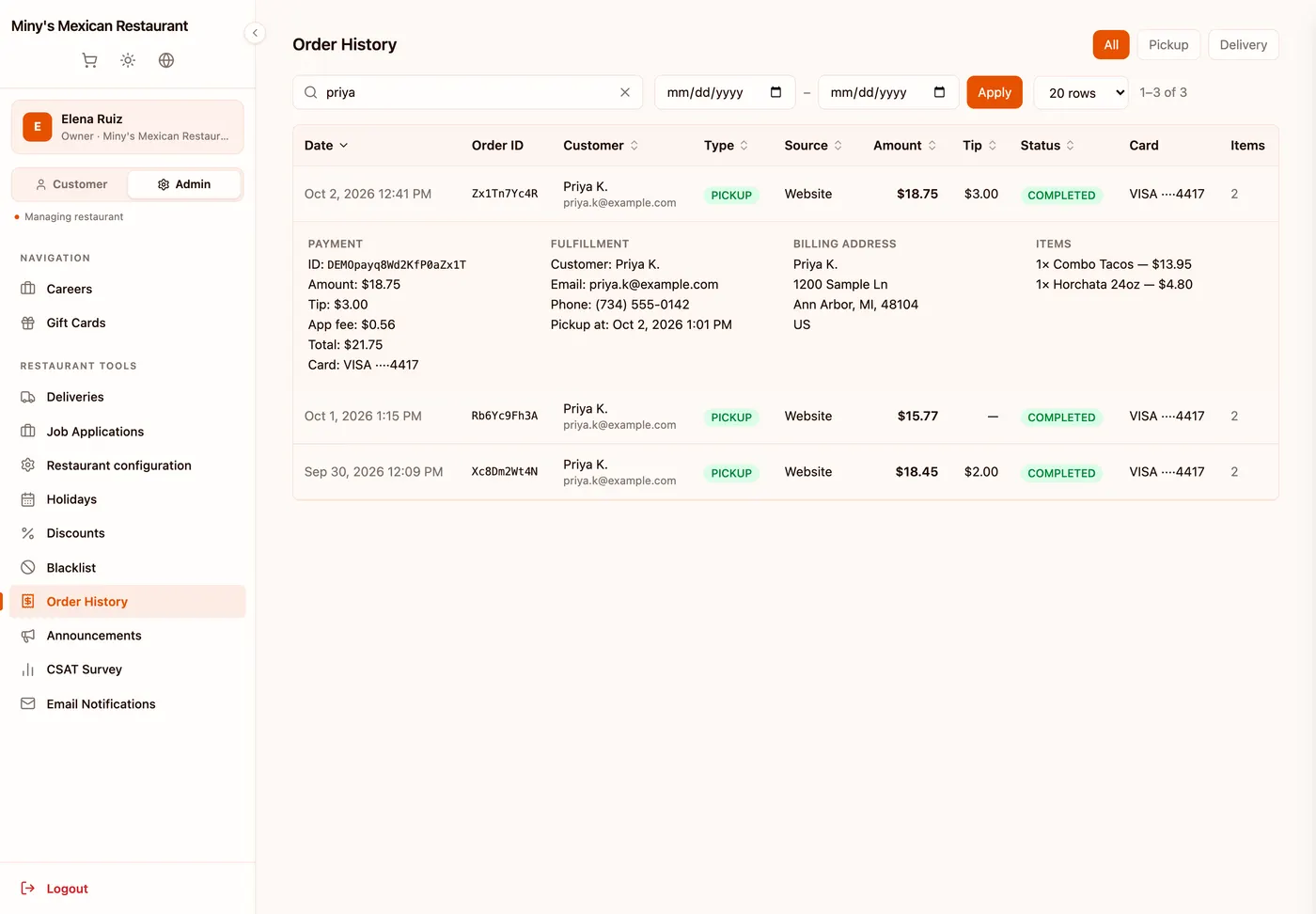Focus the order search field
This screenshot has width=1316, height=914.
tap(468, 92)
